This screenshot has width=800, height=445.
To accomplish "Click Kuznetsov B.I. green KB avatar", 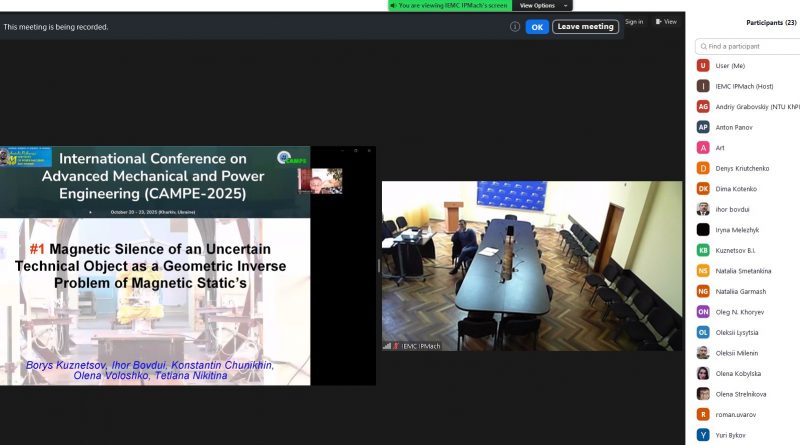I will [x=703, y=249].
